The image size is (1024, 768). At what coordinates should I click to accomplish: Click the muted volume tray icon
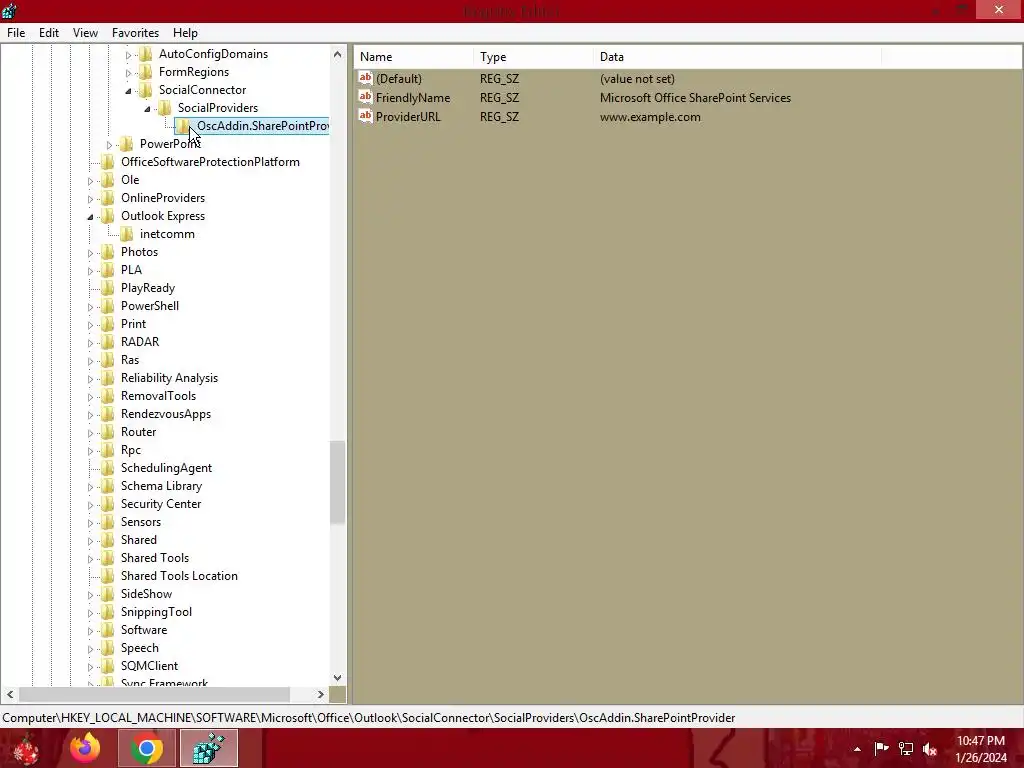coord(930,749)
